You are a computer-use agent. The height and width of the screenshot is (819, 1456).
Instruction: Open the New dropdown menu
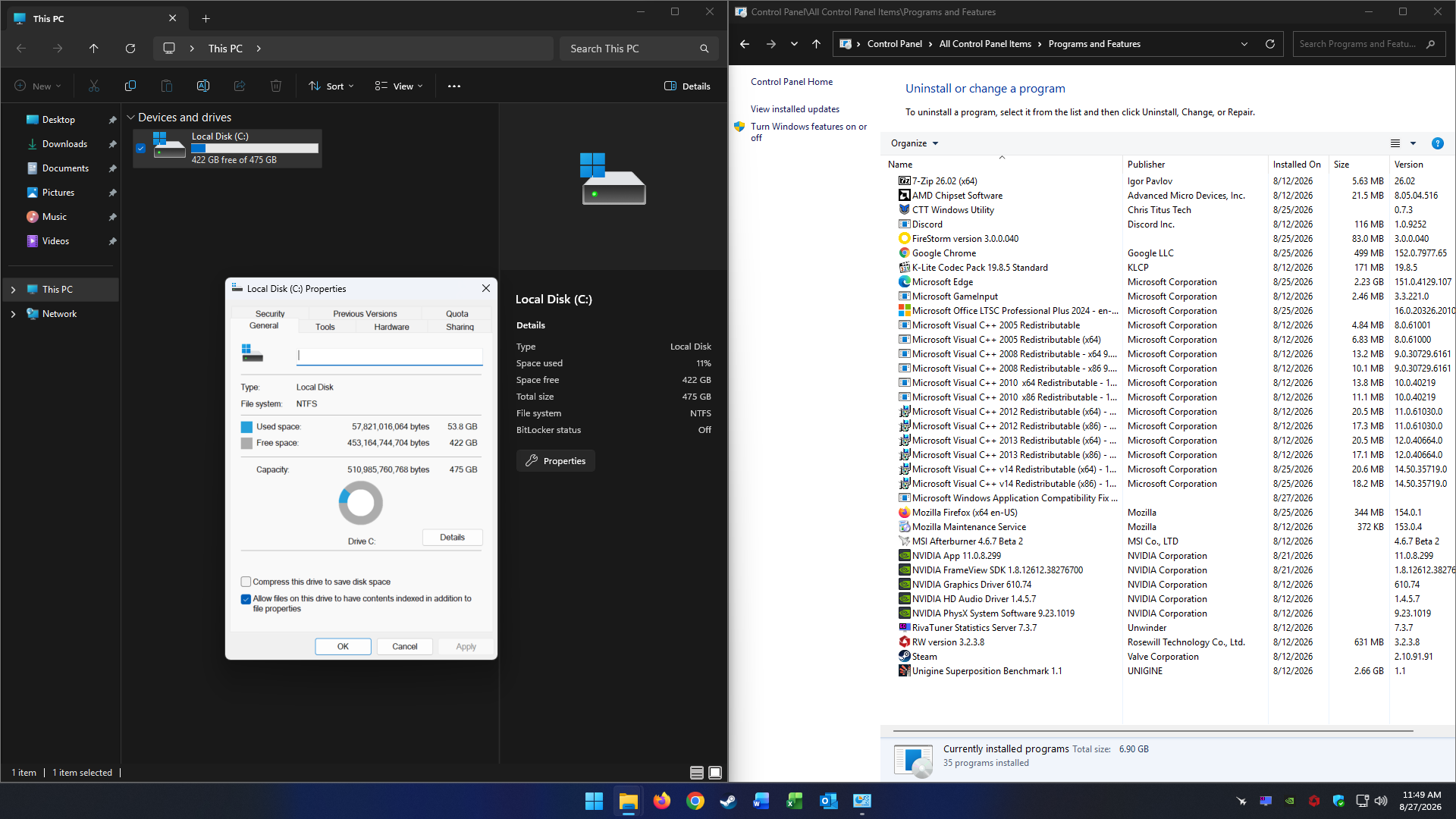(x=38, y=86)
